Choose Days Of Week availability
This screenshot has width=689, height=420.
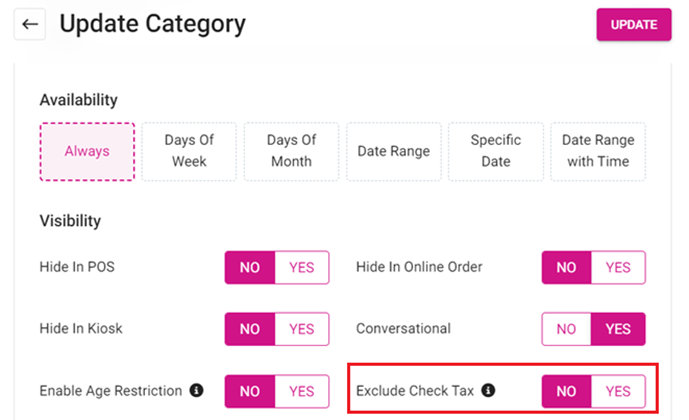(x=189, y=152)
